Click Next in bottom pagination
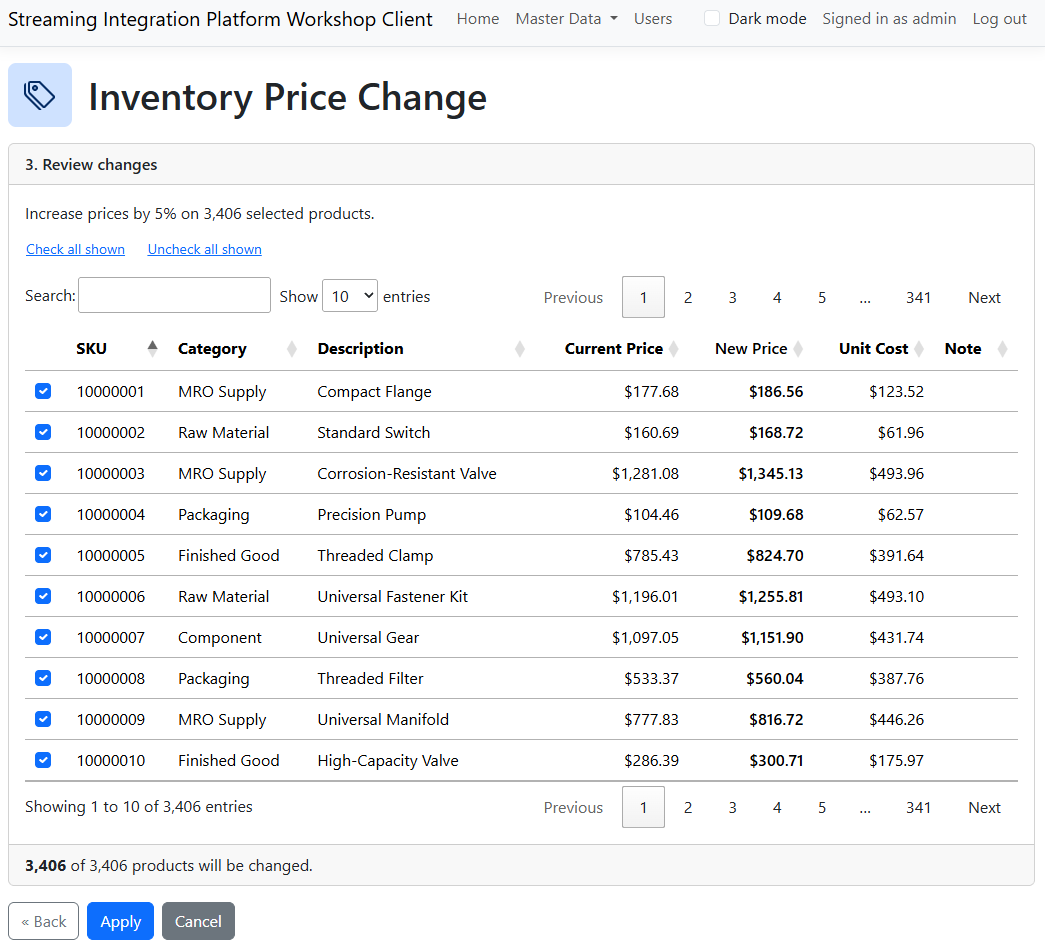 pyautogui.click(x=984, y=807)
